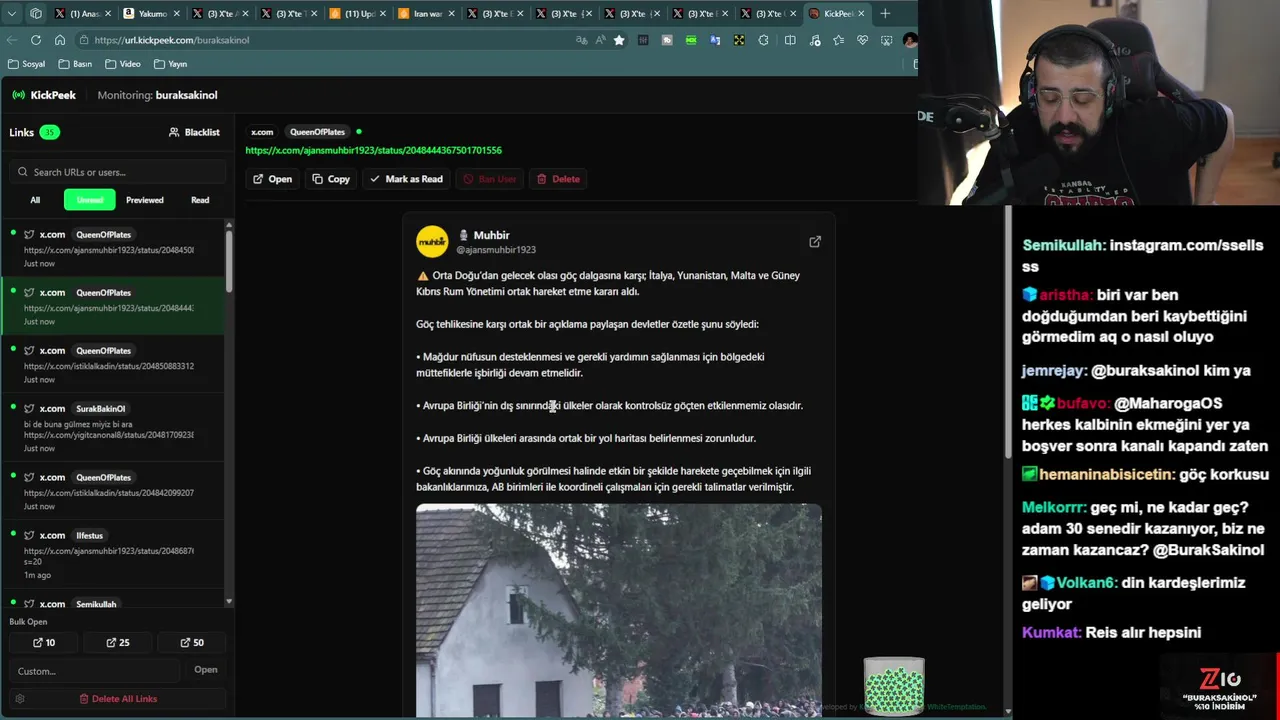
Task: Focus the Custom bulk count field
Action: coord(95,670)
